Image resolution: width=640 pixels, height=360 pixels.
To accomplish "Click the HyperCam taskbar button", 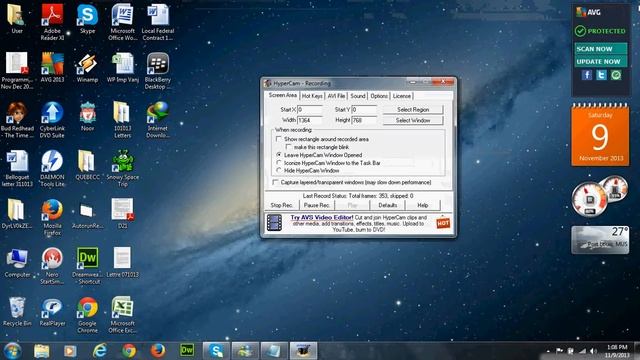I will point(303,351).
